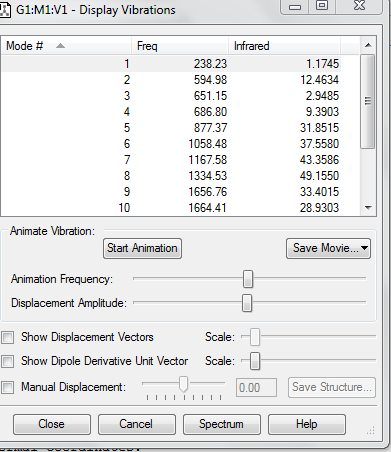Click the disabled Save Structure button
The height and width of the screenshot is (452, 391).
(x=332, y=387)
